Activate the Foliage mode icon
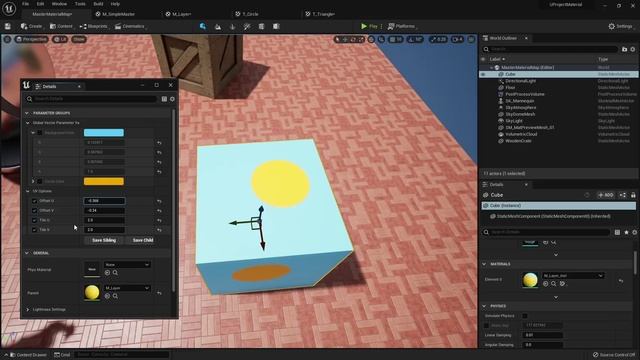 pyautogui.click(x=232, y=26)
